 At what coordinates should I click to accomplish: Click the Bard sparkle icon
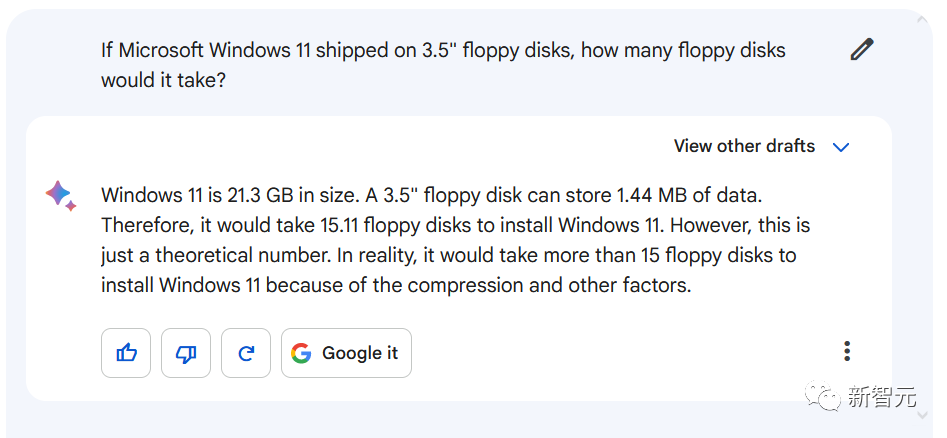click(x=60, y=195)
